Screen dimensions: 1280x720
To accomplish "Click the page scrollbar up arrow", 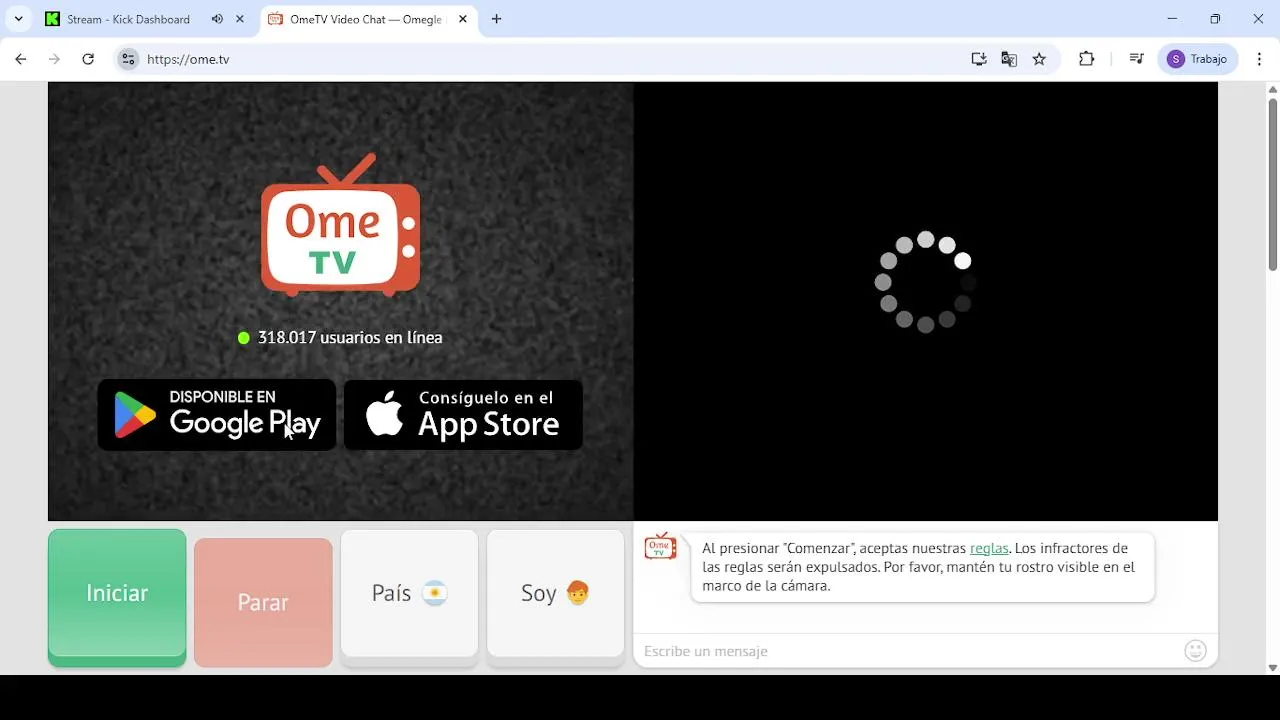I will click(1273, 90).
